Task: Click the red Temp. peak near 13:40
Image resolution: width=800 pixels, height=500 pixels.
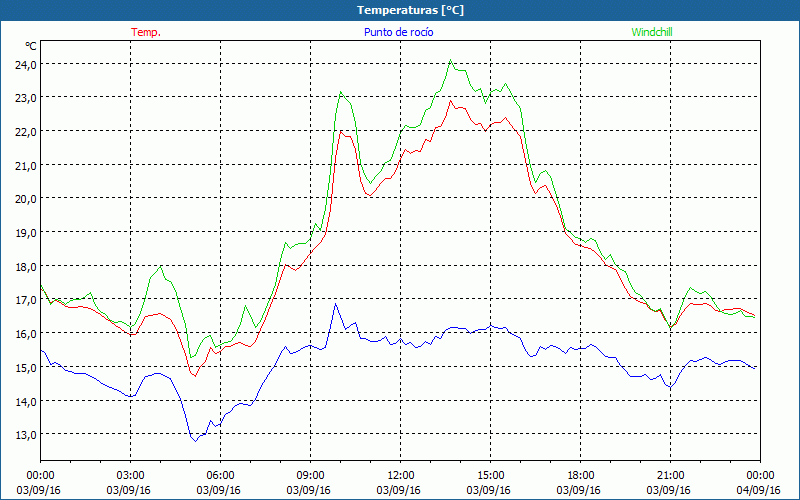Action: pyautogui.click(x=451, y=101)
